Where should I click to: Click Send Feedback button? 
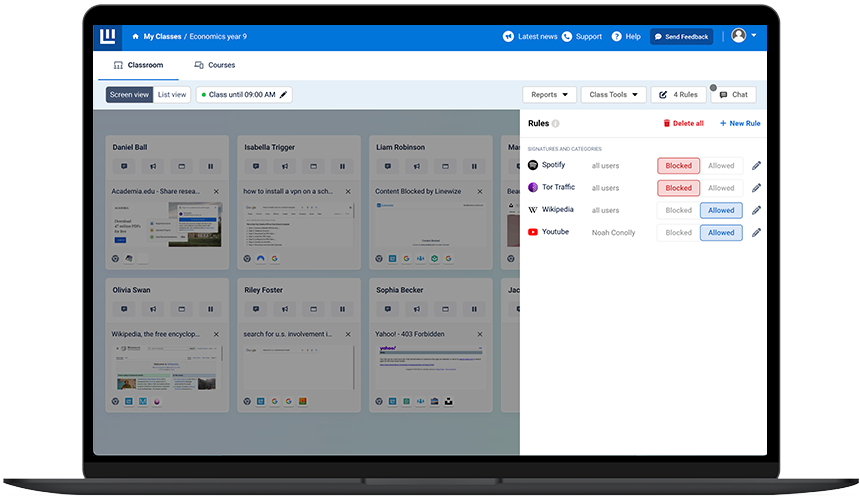pyautogui.click(x=681, y=37)
